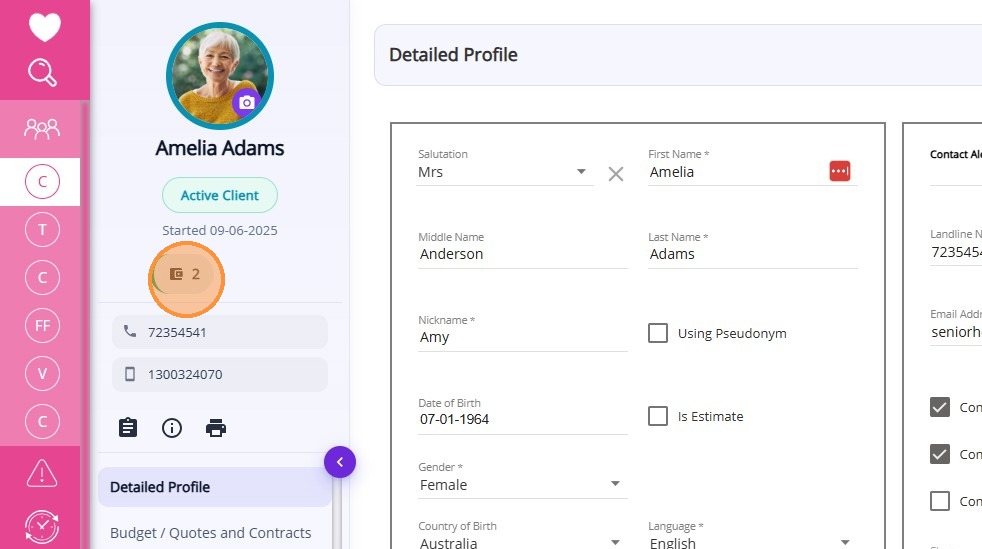Enable the Using Pseudonym checkbox
The image size is (982, 549).
[658, 333]
